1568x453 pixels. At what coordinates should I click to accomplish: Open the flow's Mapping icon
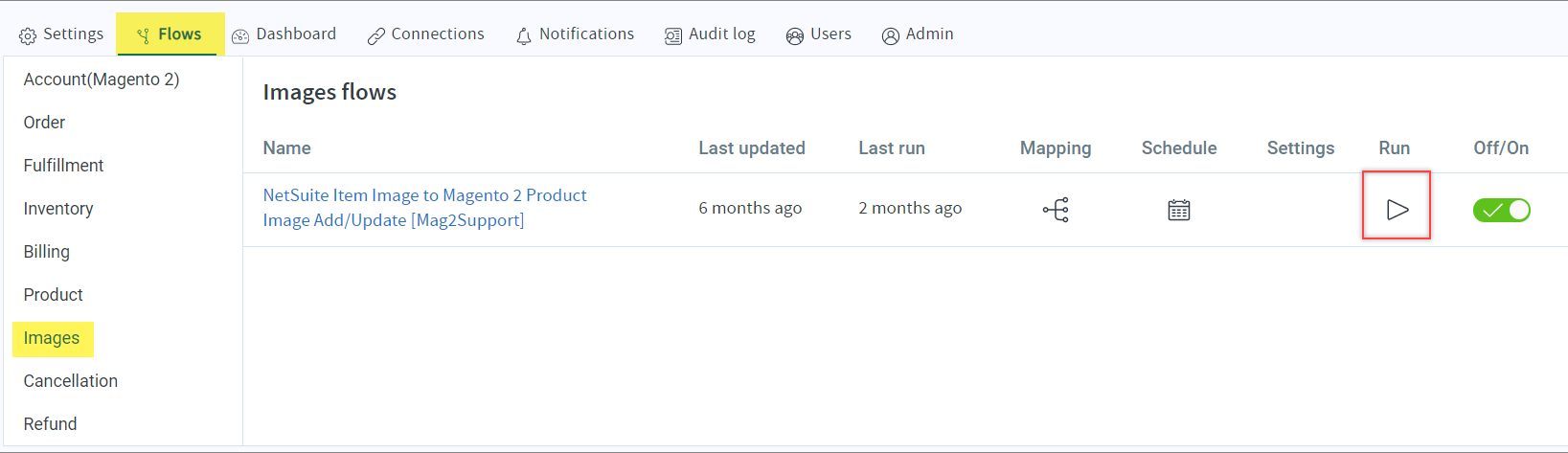pos(1056,210)
